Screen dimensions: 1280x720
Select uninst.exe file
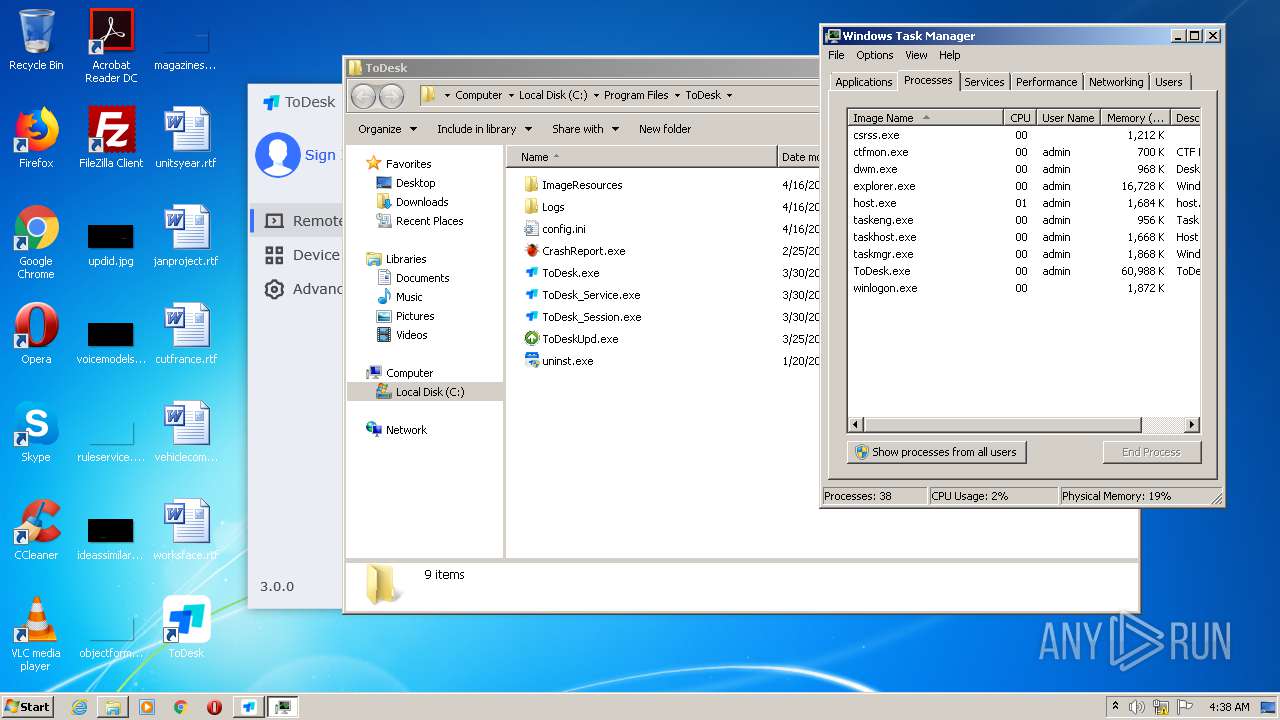point(559,361)
